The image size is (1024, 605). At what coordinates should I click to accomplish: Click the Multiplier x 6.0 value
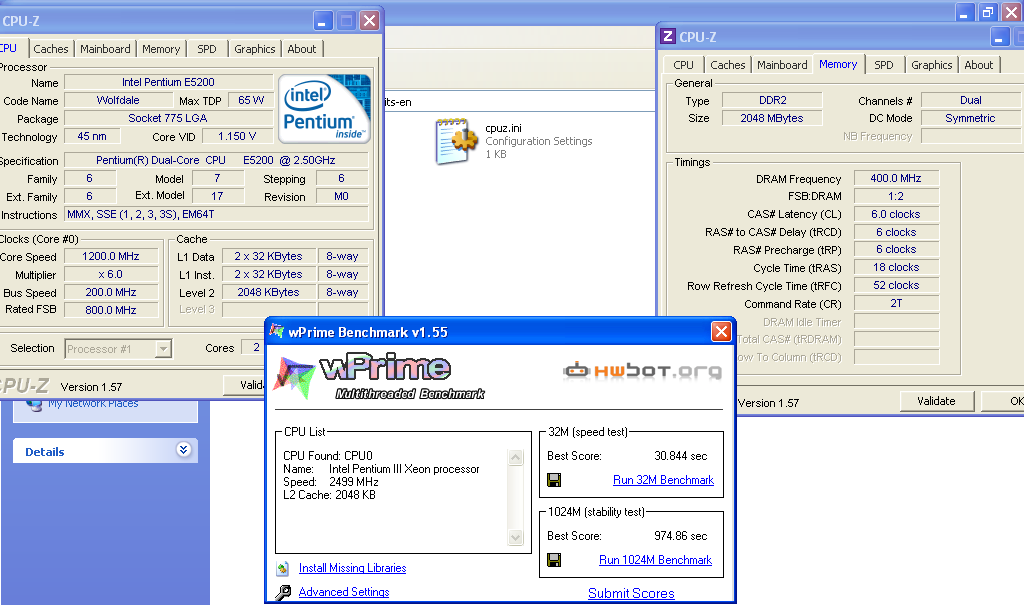[x=111, y=275]
